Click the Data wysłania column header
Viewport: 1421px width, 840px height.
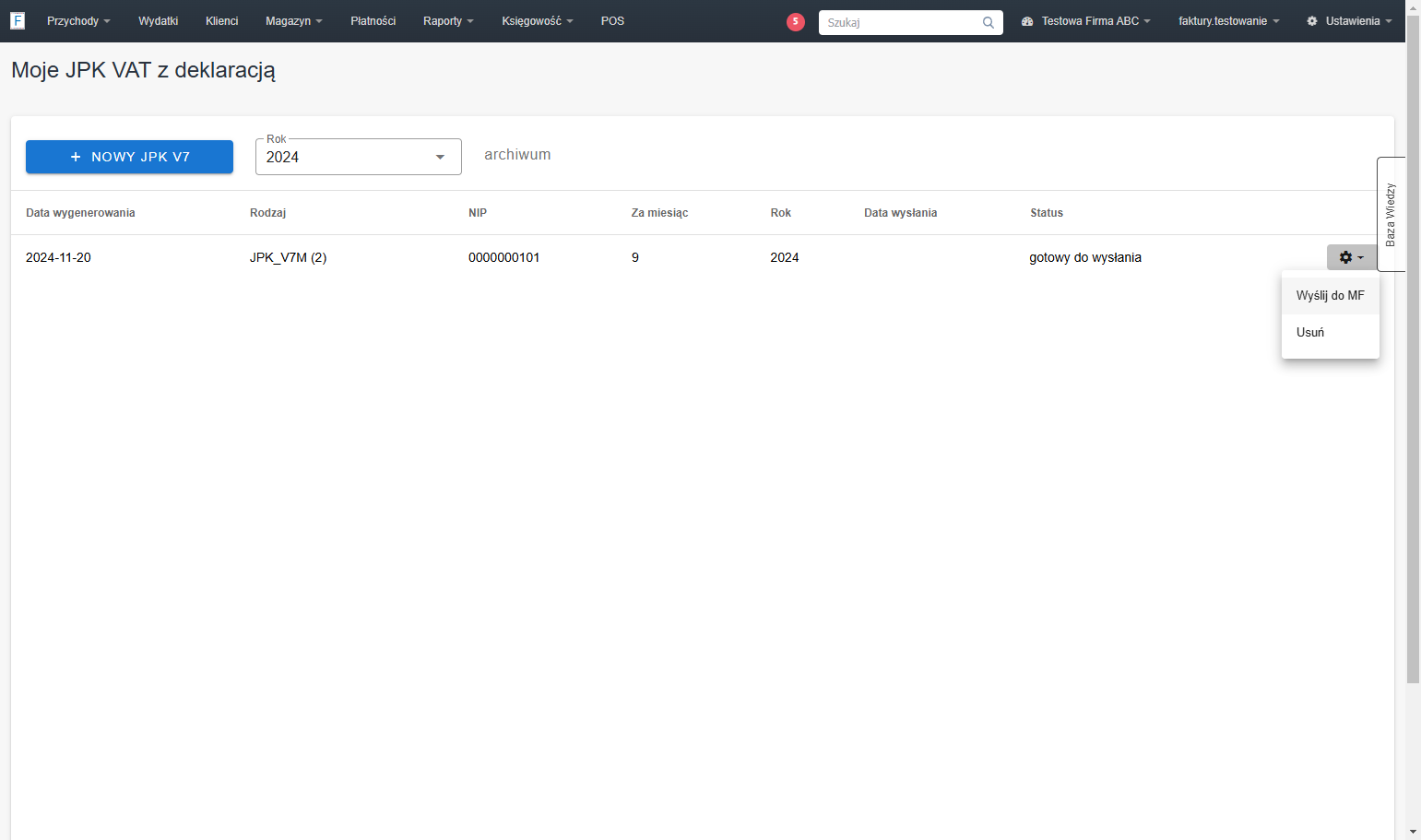(900, 213)
